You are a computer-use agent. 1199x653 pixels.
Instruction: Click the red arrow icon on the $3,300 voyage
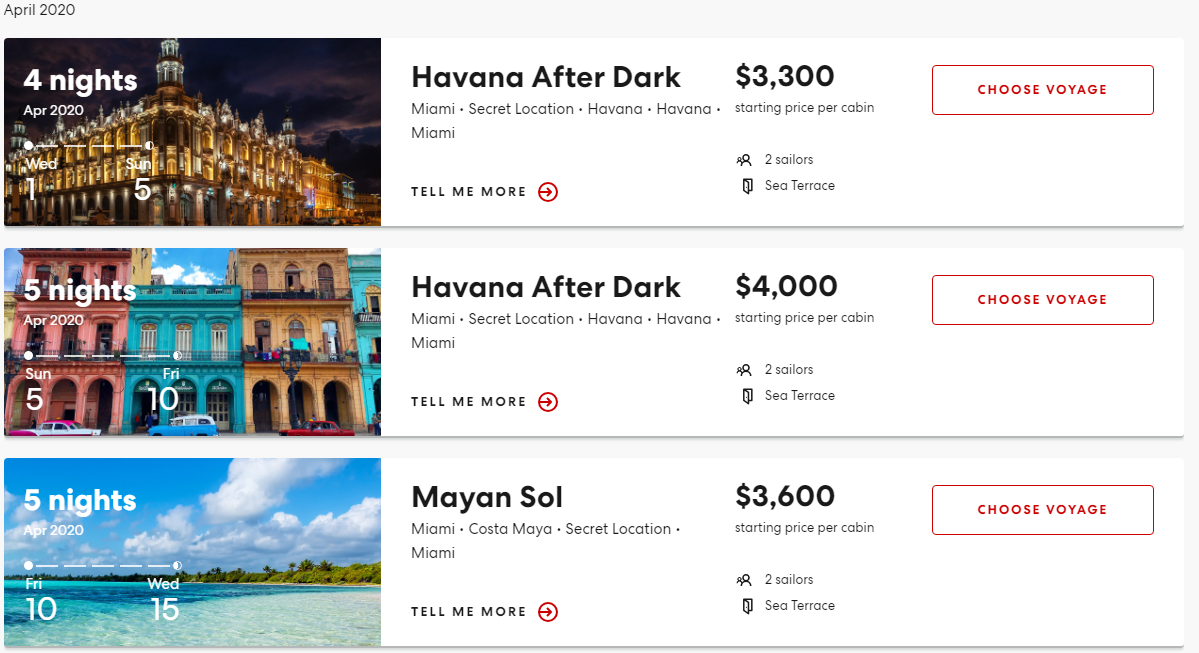(548, 192)
